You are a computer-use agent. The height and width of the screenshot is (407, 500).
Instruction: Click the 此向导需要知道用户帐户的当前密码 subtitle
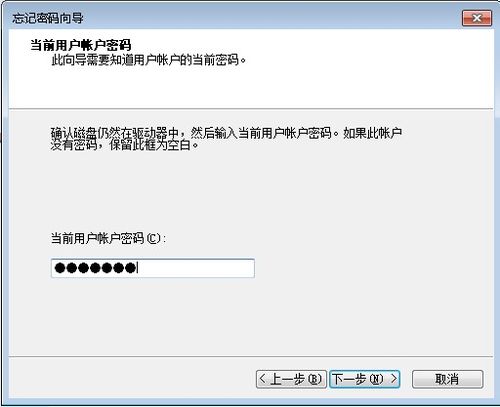[x=148, y=60]
